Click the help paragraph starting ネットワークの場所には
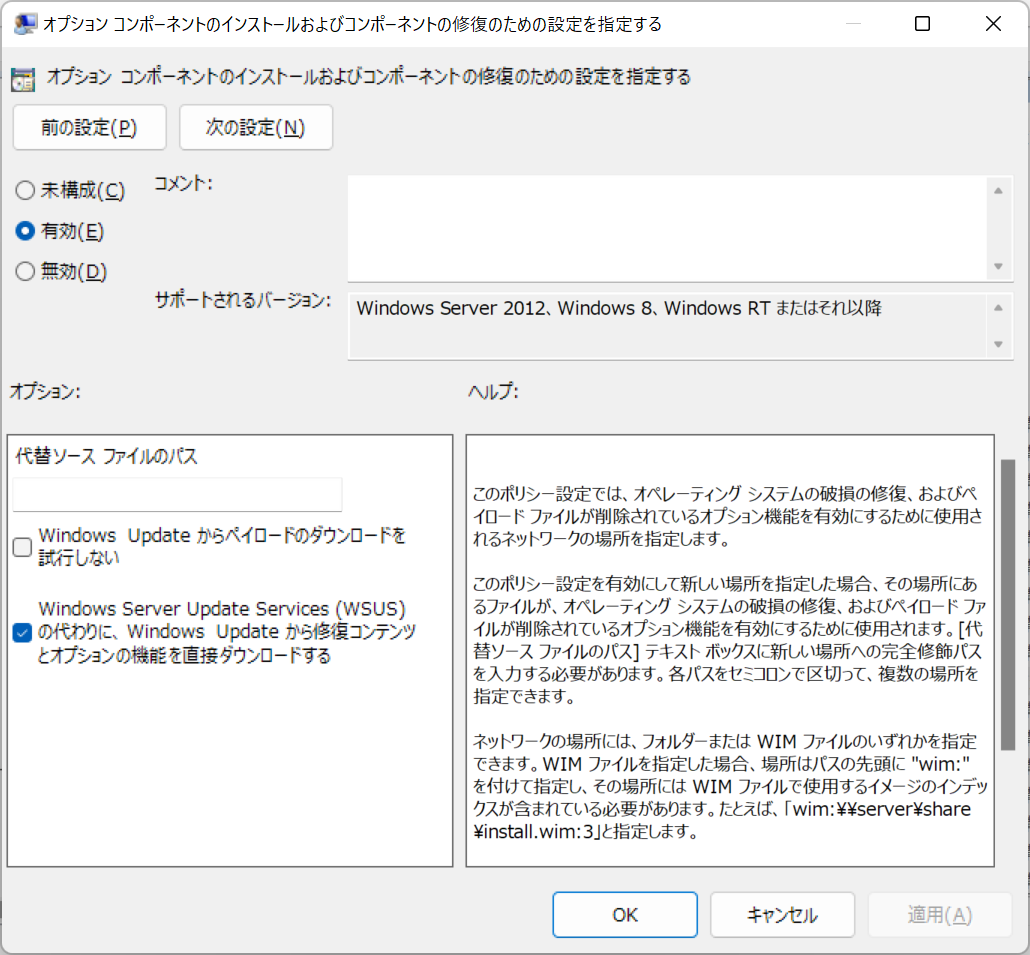The width and height of the screenshot is (1030, 955). click(x=730, y=786)
